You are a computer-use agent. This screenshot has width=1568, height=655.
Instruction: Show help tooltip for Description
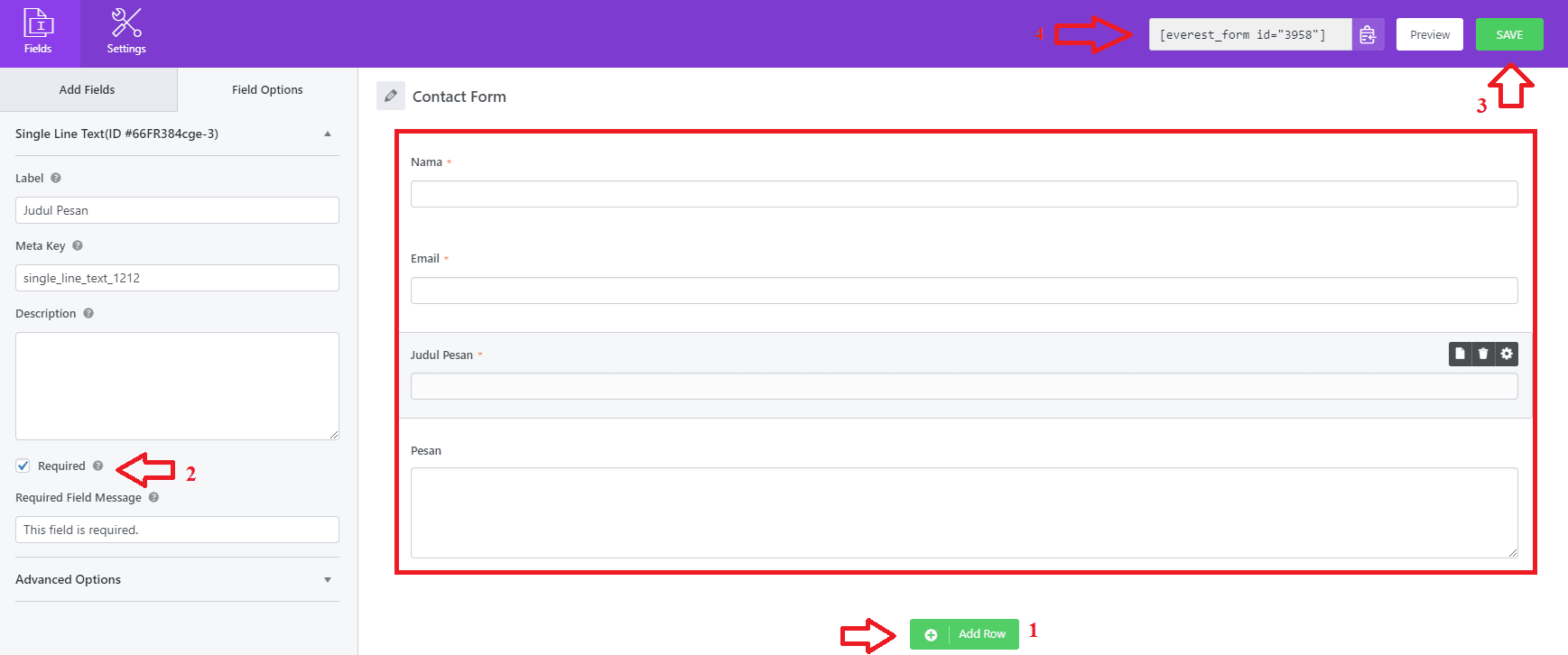(x=88, y=313)
